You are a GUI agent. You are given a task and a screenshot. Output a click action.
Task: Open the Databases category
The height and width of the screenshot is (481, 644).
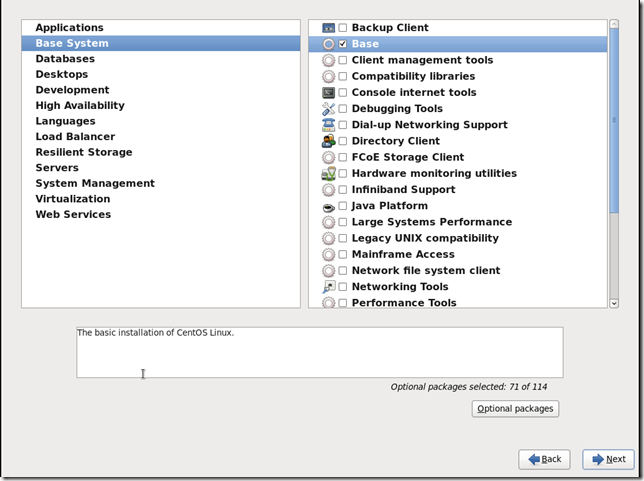click(161, 59)
